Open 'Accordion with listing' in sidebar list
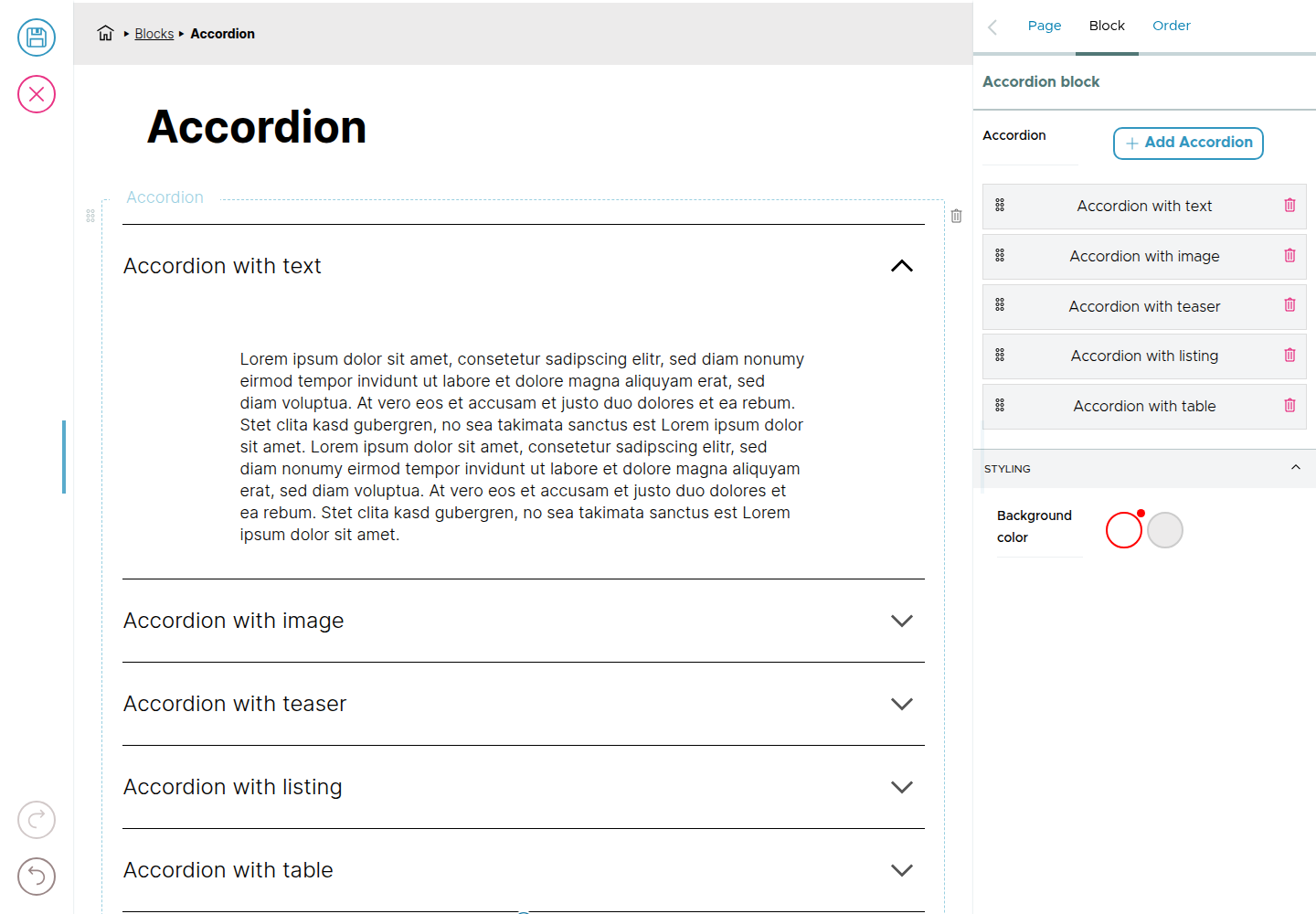Viewport: 1316px width, 914px height. pos(1144,356)
